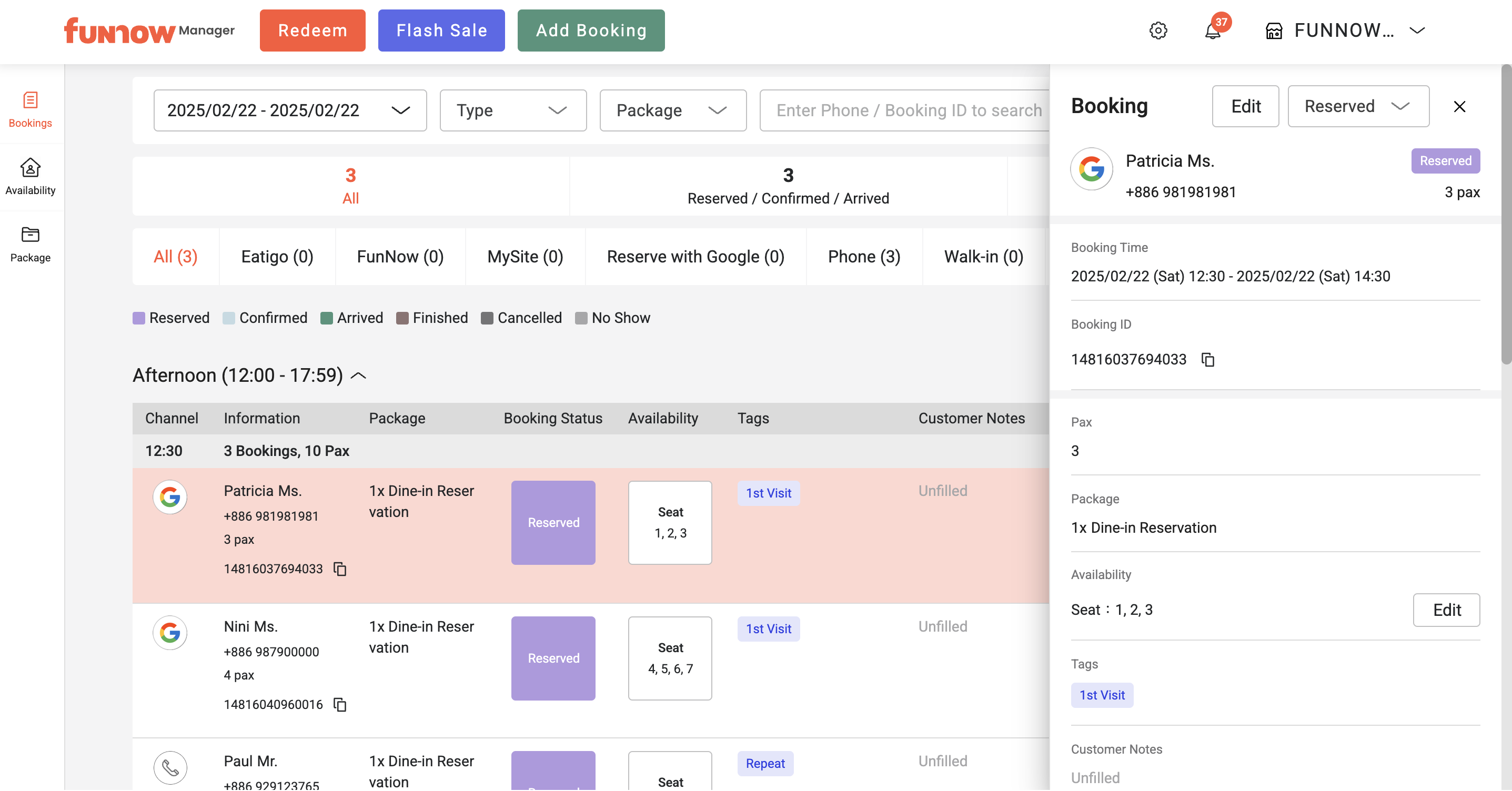The height and width of the screenshot is (791, 1512).
Task: Open the settings gear icon
Action: click(1157, 31)
